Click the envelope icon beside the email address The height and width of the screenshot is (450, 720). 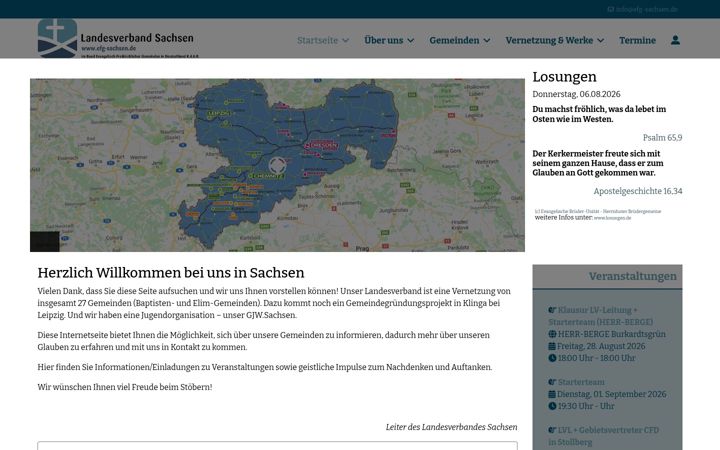610,9
